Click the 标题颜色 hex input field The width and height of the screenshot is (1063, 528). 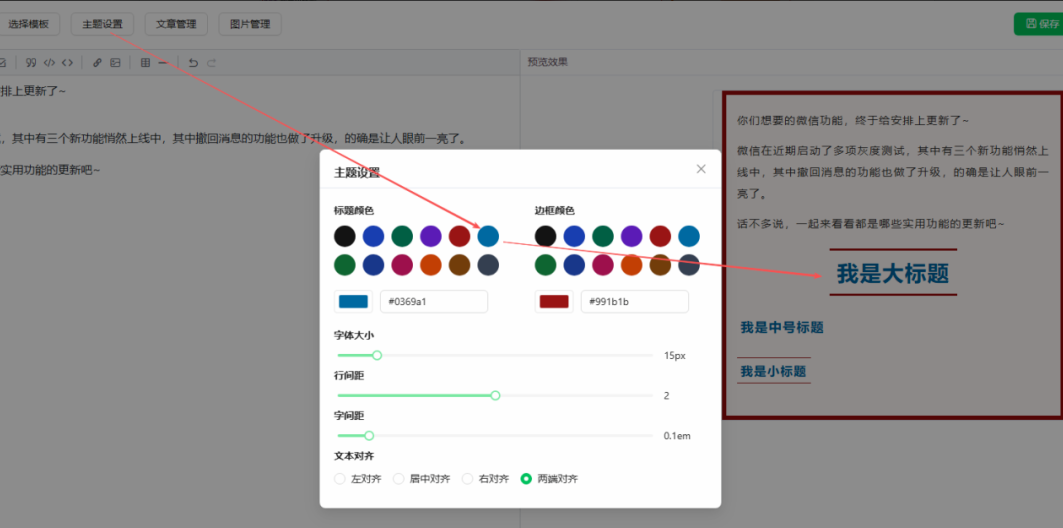click(433, 301)
